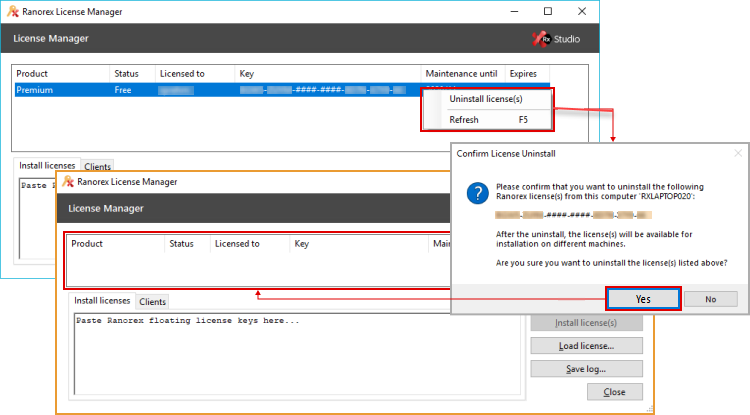This screenshot has width=750, height=415.
Task: Click the Ranorex icon in front License Manager title bar
Action: [x=68, y=182]
